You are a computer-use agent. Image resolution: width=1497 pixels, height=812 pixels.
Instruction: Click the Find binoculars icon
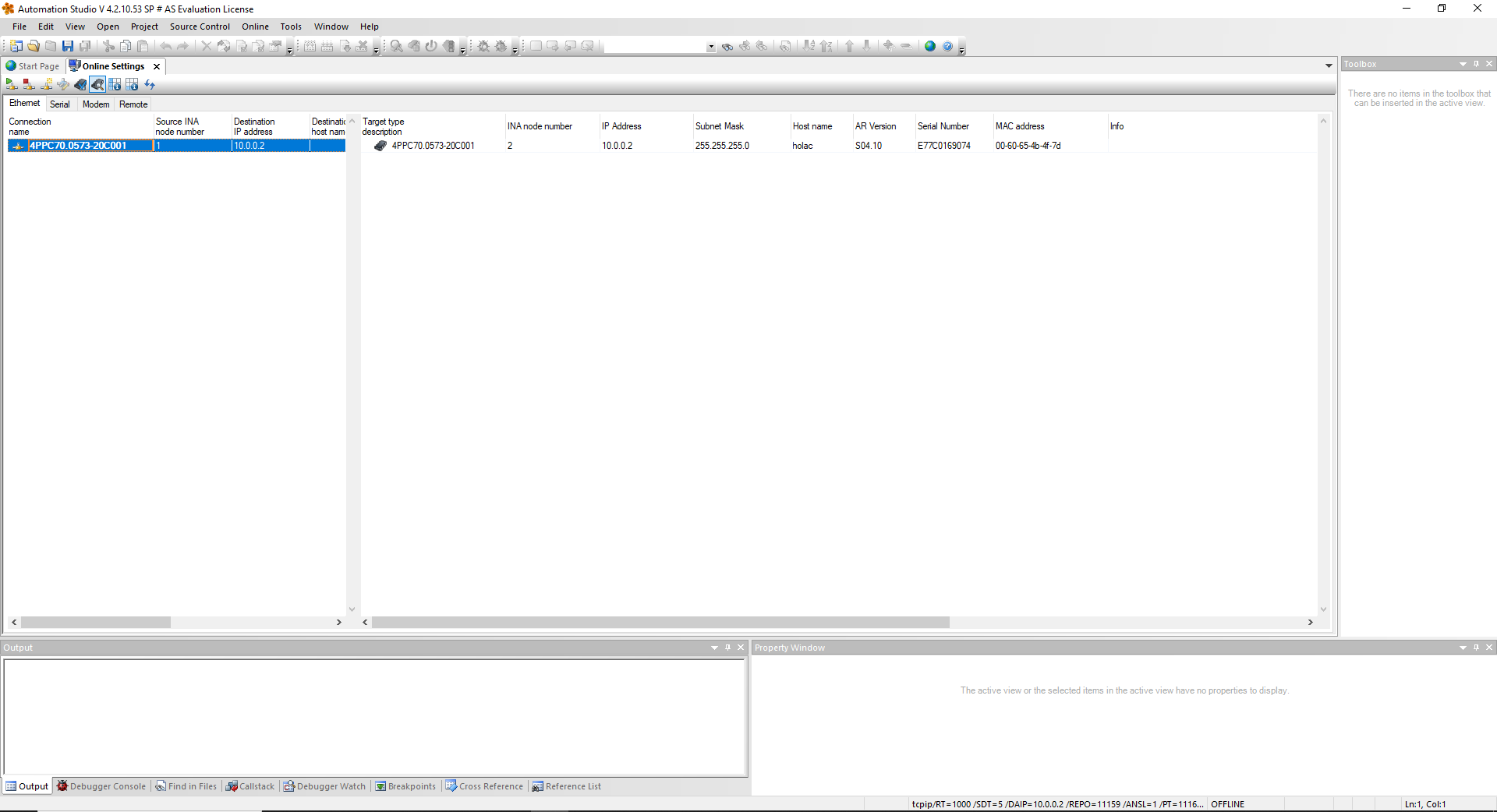tap(727, 47)
